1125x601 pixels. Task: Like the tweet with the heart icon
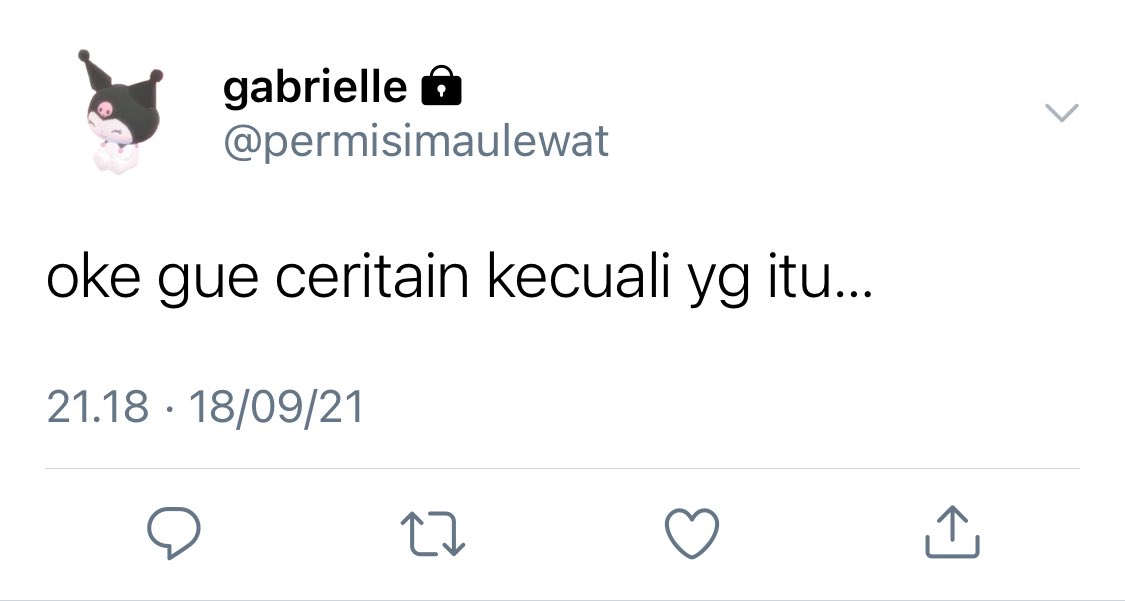click(692, 533)
